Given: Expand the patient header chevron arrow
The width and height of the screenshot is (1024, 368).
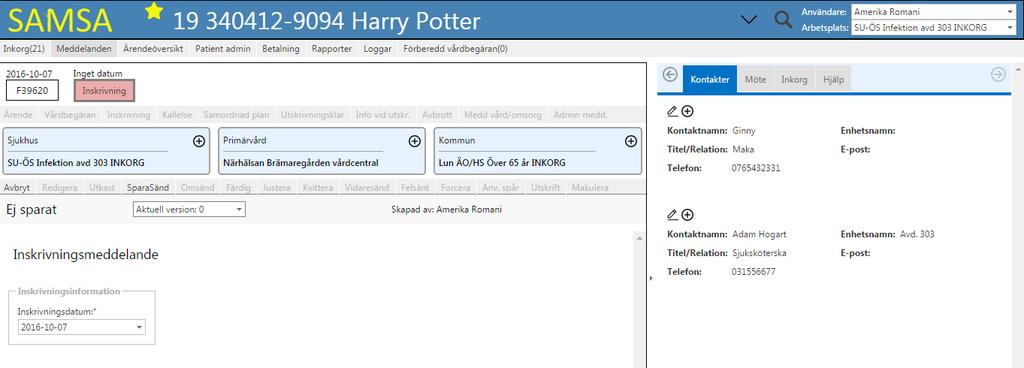Looking at the screenshot, I should [750, 20].
